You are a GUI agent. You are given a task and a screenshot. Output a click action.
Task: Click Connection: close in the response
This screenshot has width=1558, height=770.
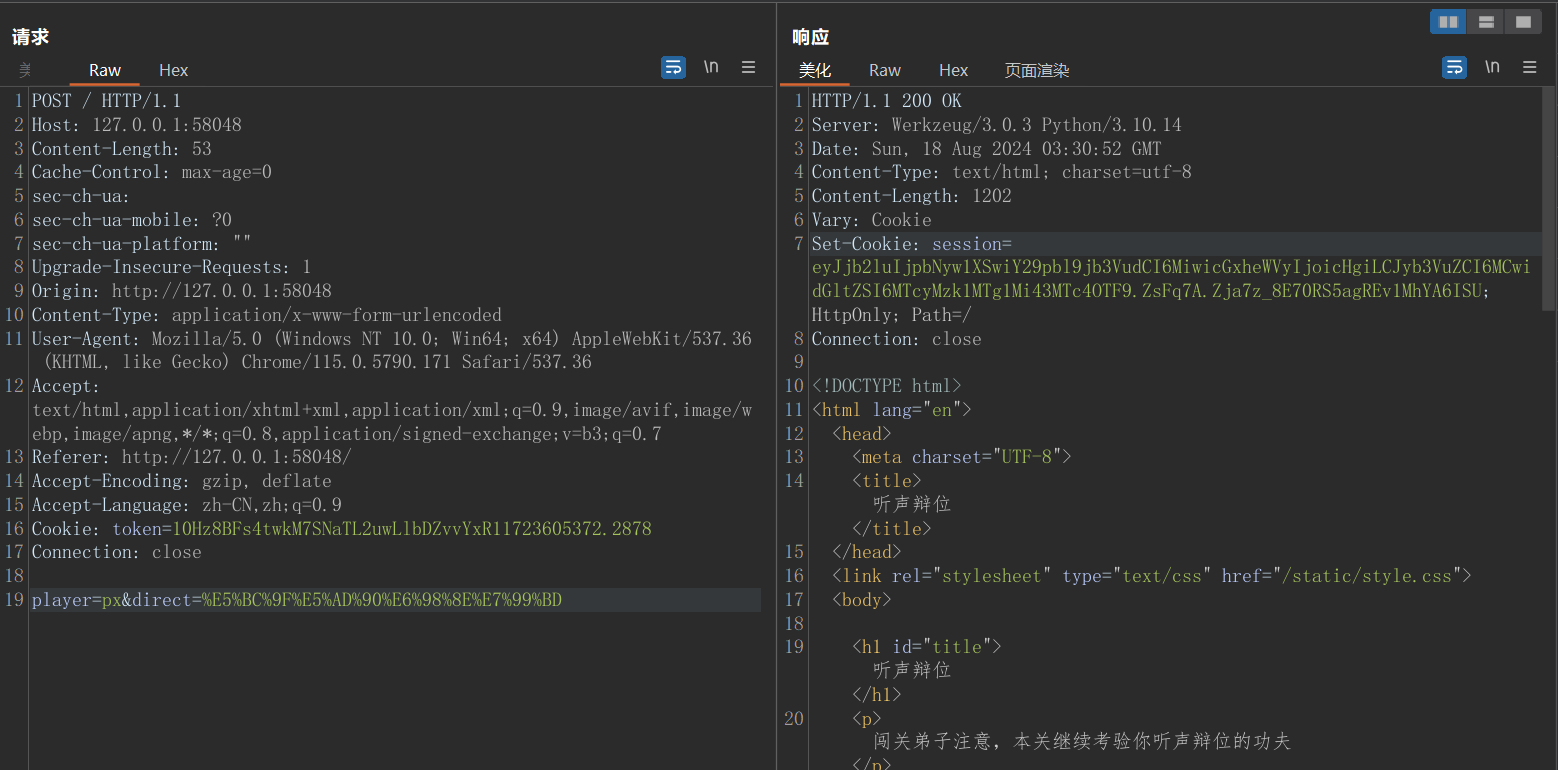(896, 339)
